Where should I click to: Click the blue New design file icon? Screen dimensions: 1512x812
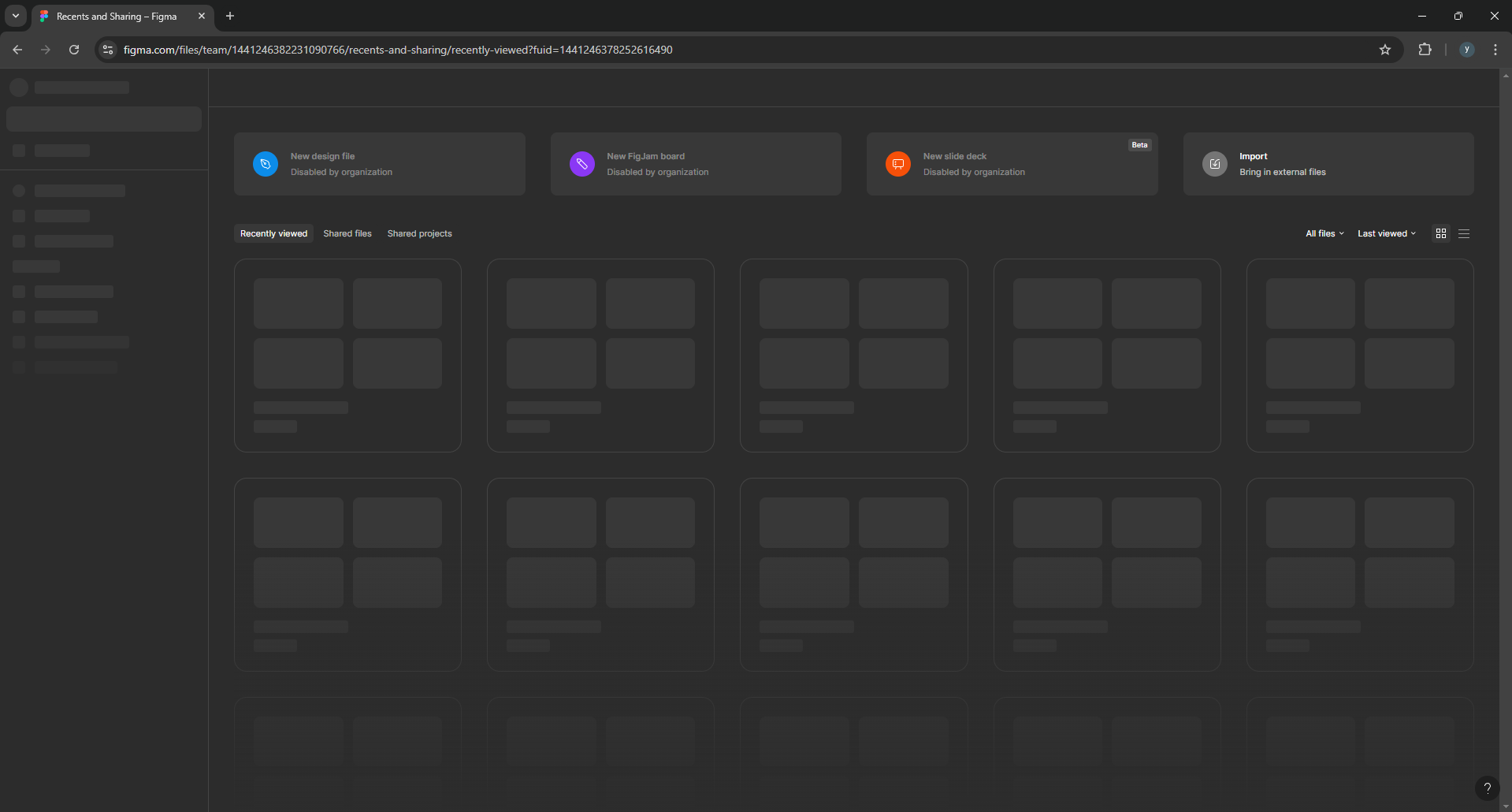point(266,164)
